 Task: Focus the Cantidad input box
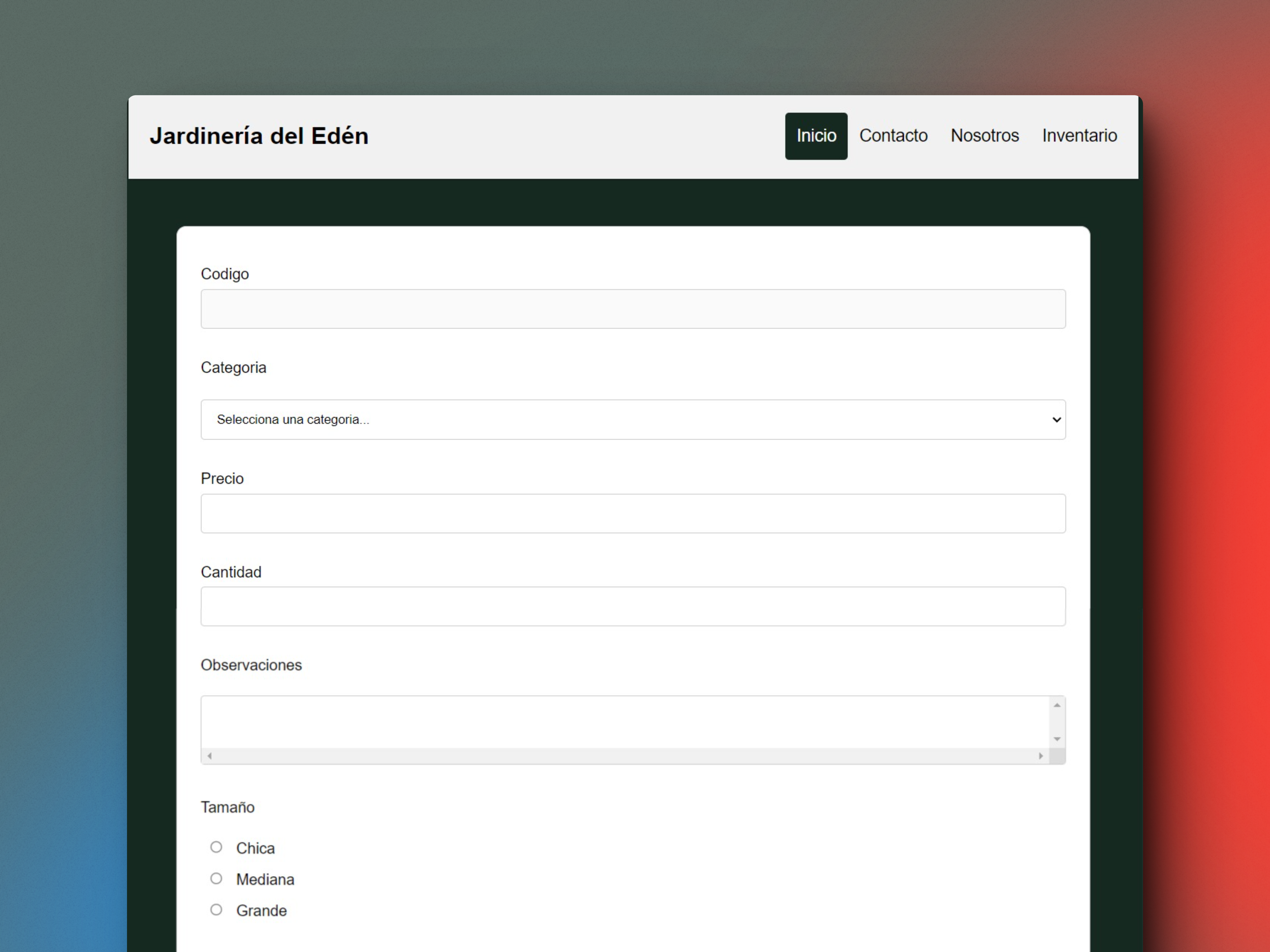(x=633, y=607)
